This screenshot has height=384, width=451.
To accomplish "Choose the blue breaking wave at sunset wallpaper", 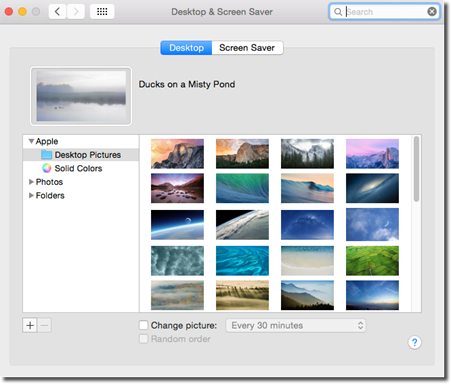I will pyautogui.click(x=307, y=188).
